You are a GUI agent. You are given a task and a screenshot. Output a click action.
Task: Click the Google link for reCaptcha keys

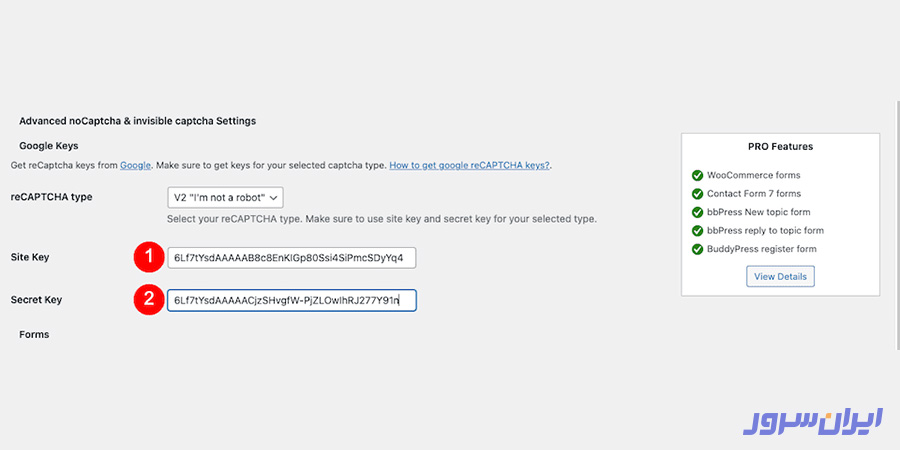[135, 165]
